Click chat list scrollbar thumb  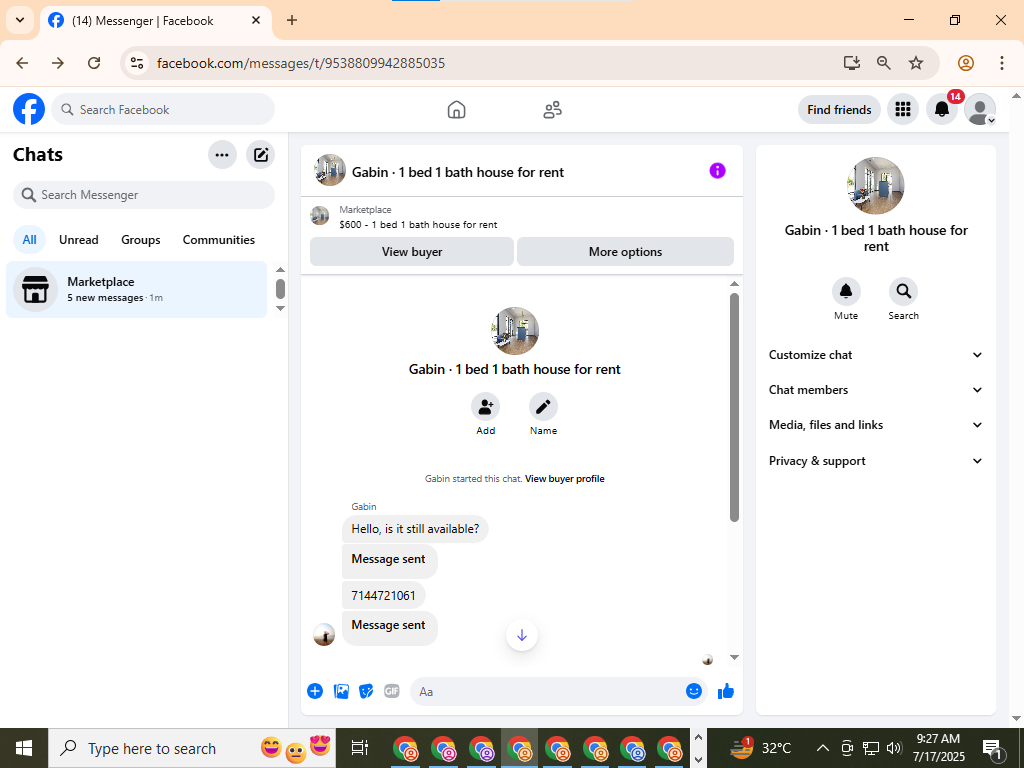[280, 288]
